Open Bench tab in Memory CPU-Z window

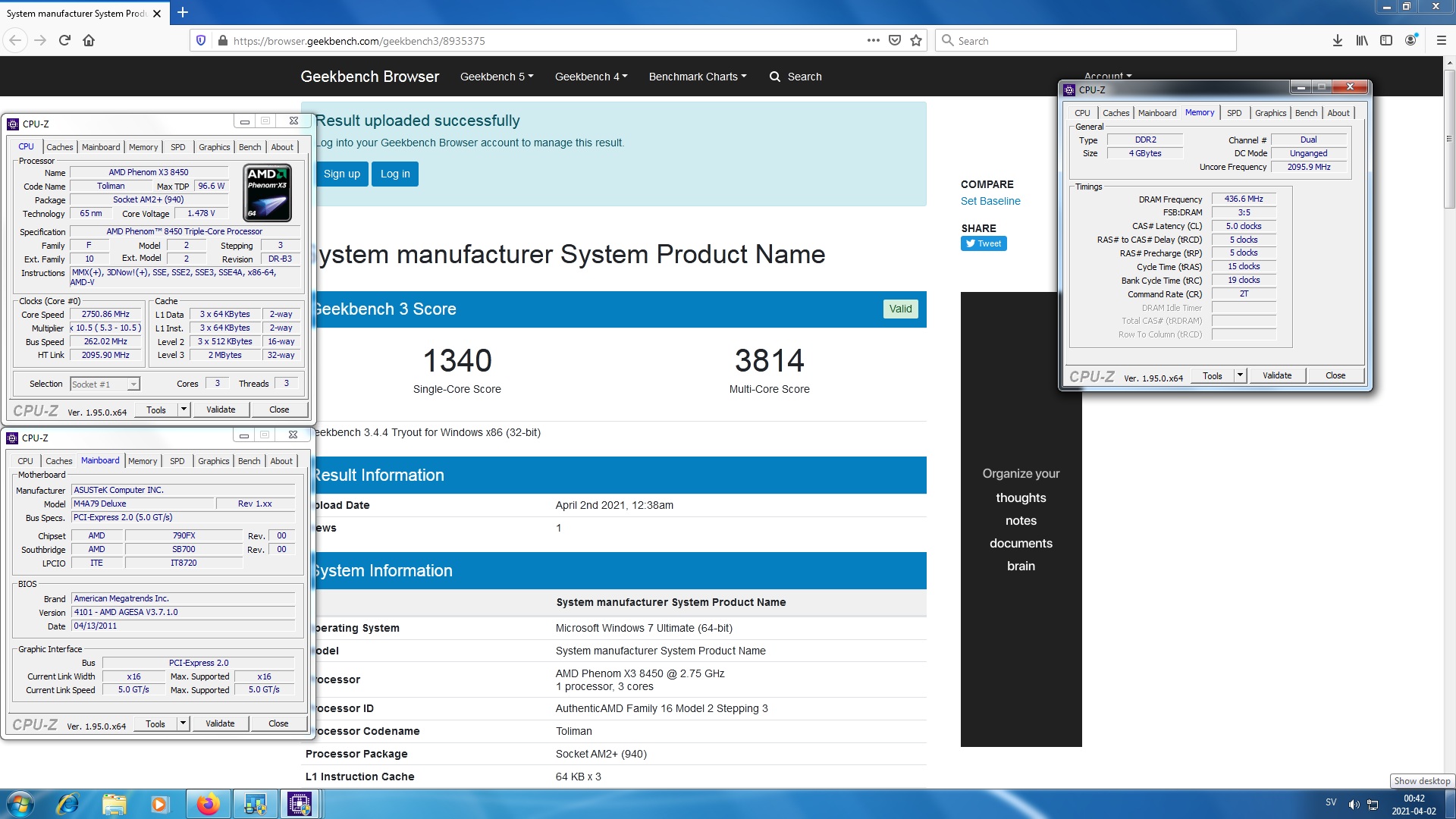pos(1307,113)
